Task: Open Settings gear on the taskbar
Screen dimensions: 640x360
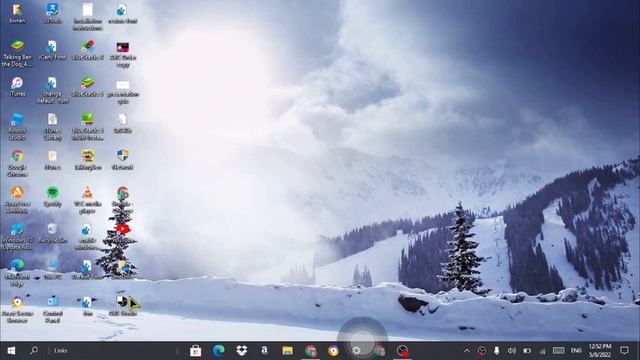Action: [356, 351]
